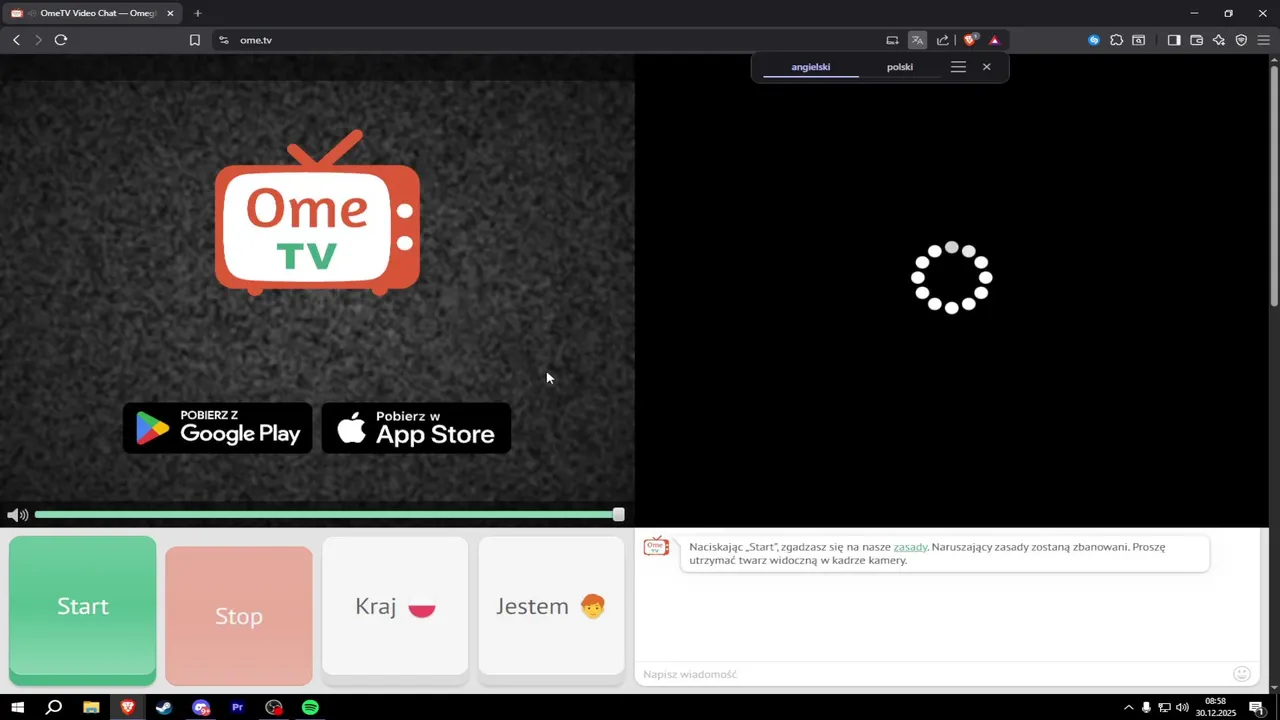Screen dimensions: 1280x720
Task: Open the emoji smiley picker
Action: (1242, 674)
